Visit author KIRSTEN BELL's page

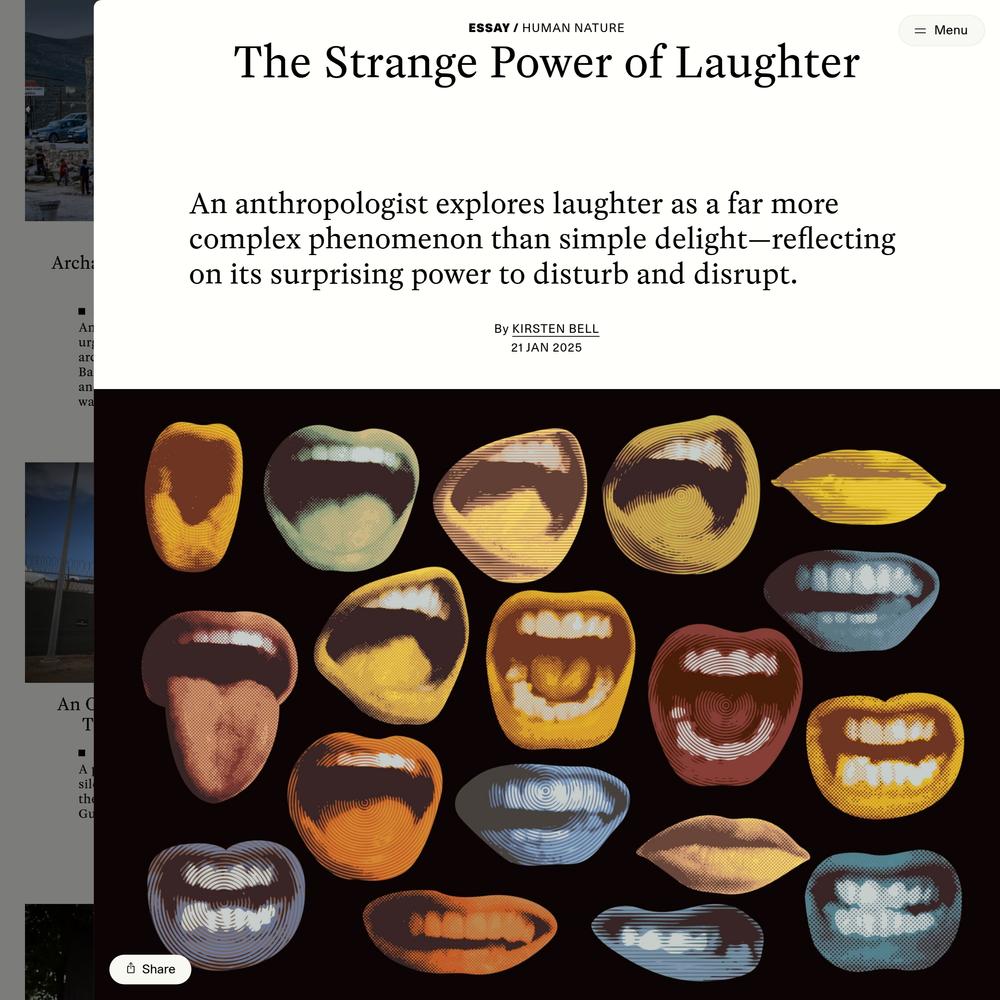[555, 329]
